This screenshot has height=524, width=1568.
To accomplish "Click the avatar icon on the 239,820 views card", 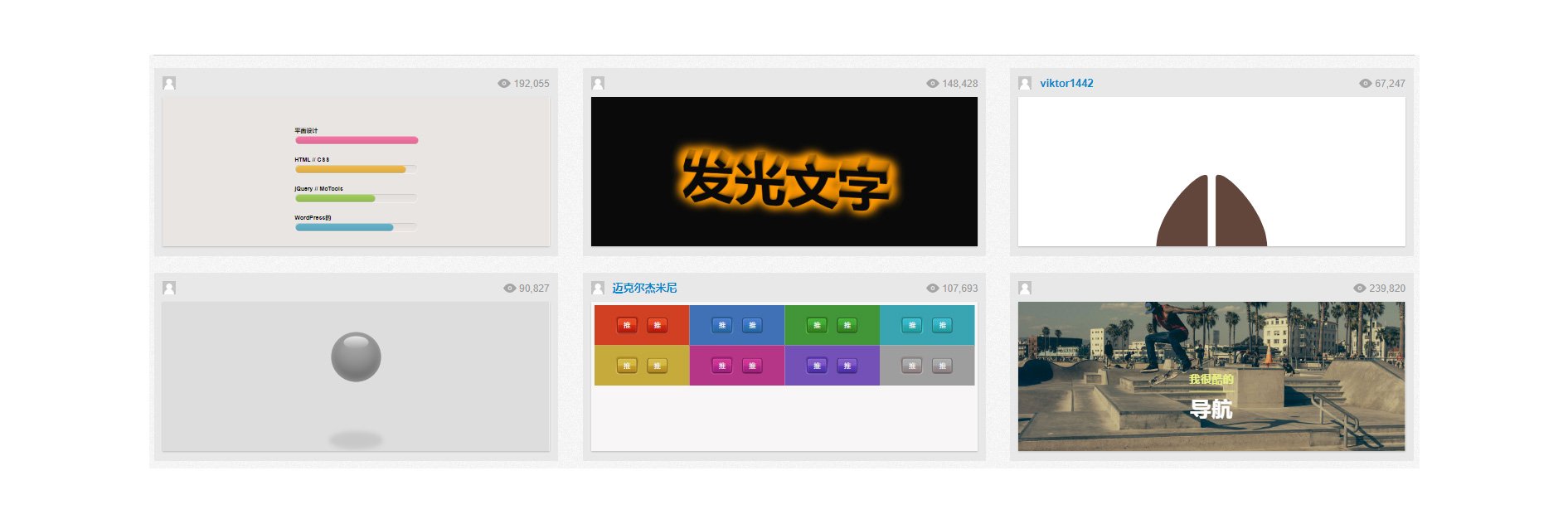I will [x=1025, y=288].
